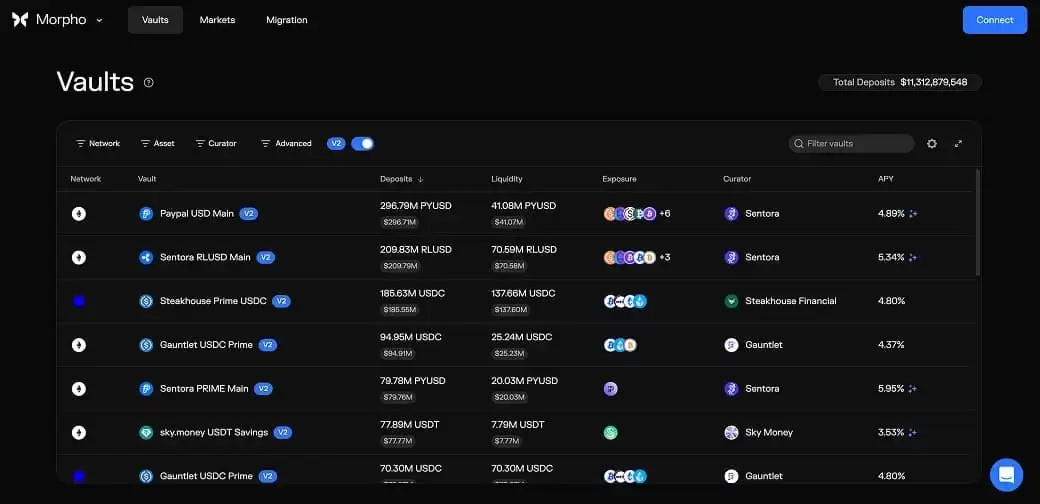1040x504 pixels.
Task: Click exposure icons in Steakhouse Prime USDC row
Action: (x=625, y=301)
